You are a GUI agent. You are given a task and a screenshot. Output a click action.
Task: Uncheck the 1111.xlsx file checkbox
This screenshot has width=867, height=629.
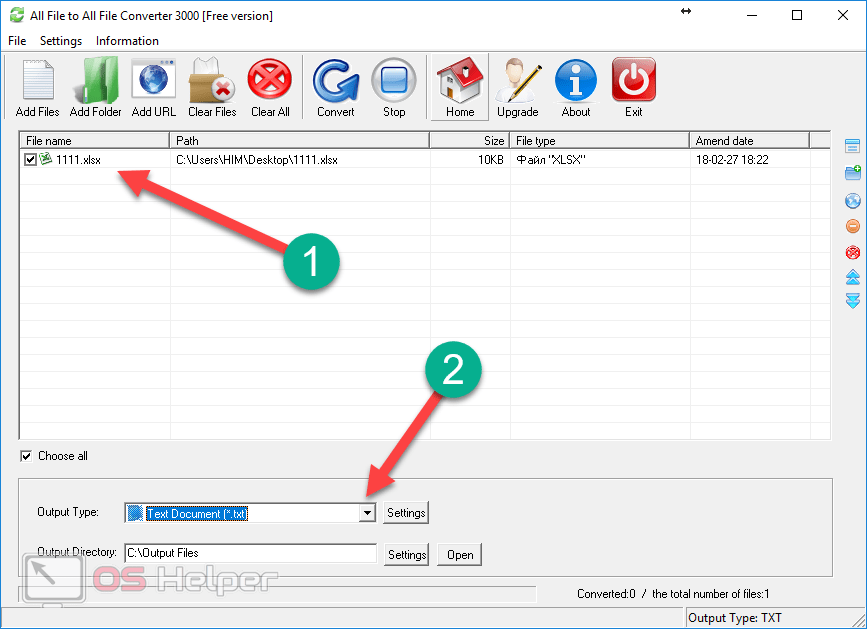tap(30, 160)
